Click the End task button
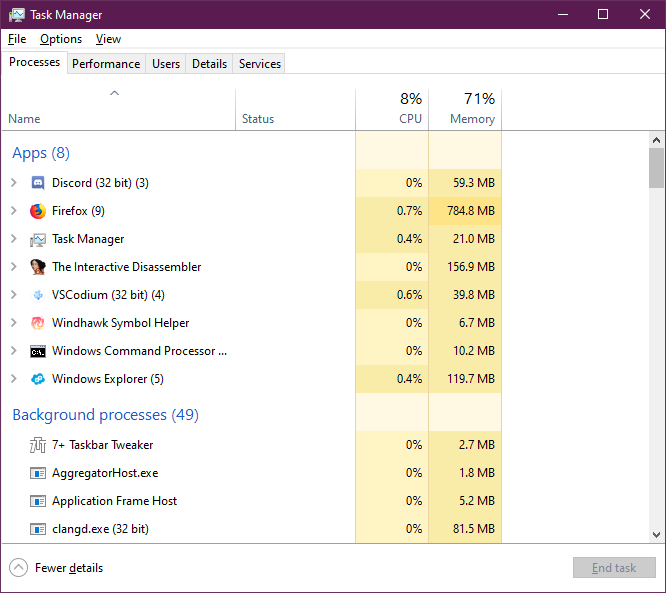 (x=614, y=568)
